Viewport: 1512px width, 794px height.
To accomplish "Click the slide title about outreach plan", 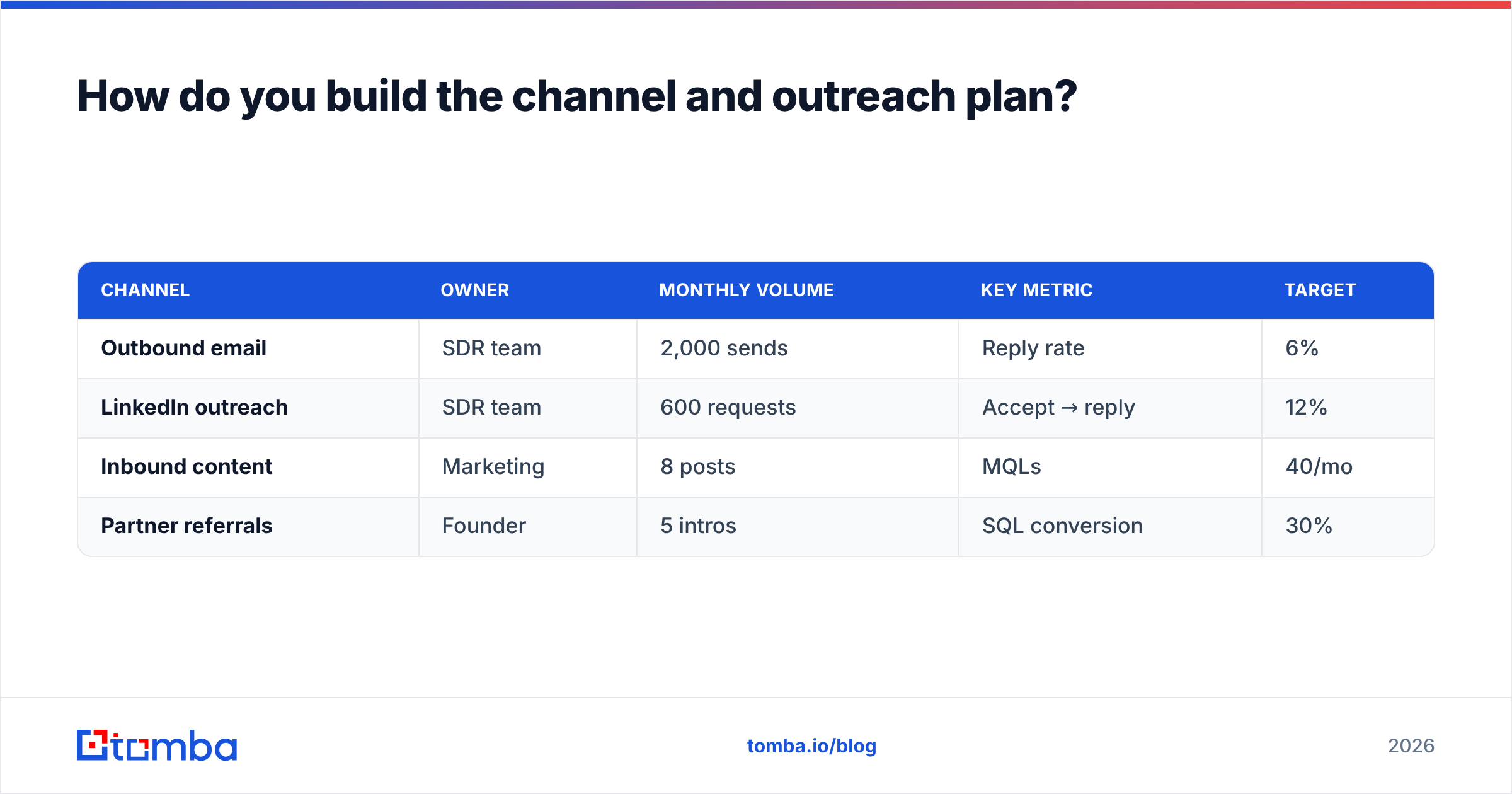I will point(577,97).
